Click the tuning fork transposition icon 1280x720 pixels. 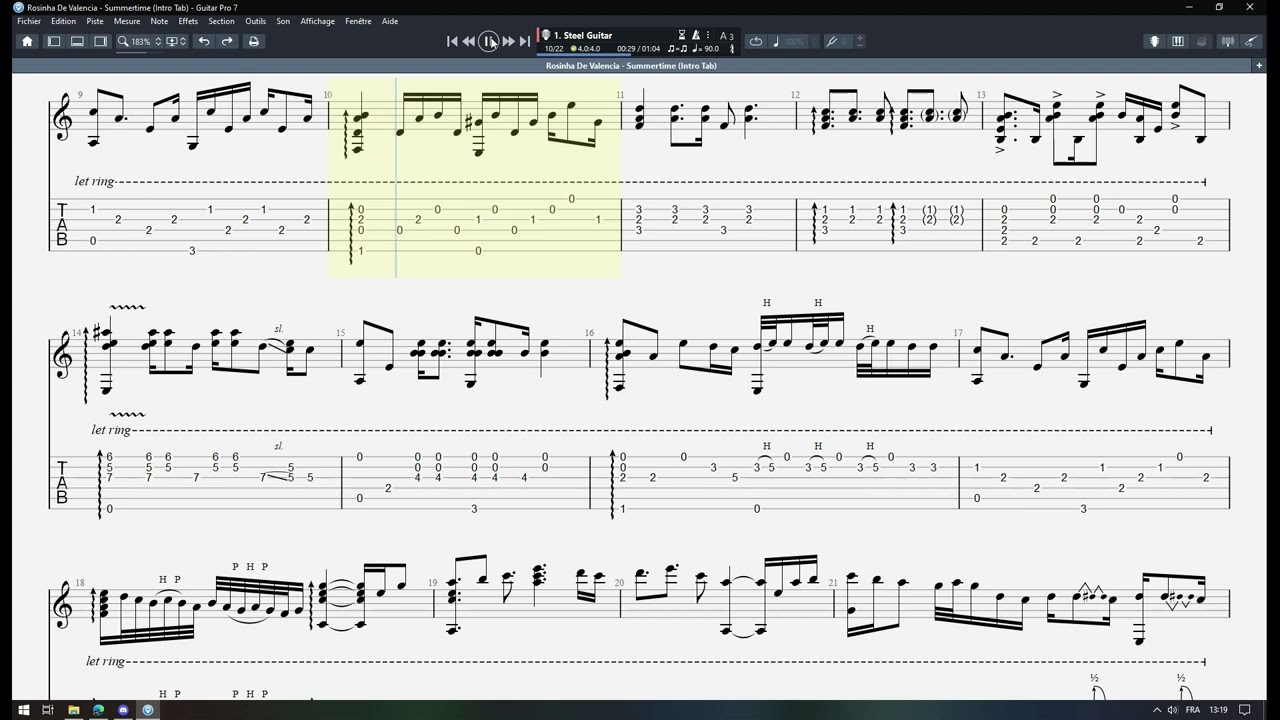coord(831,41)
